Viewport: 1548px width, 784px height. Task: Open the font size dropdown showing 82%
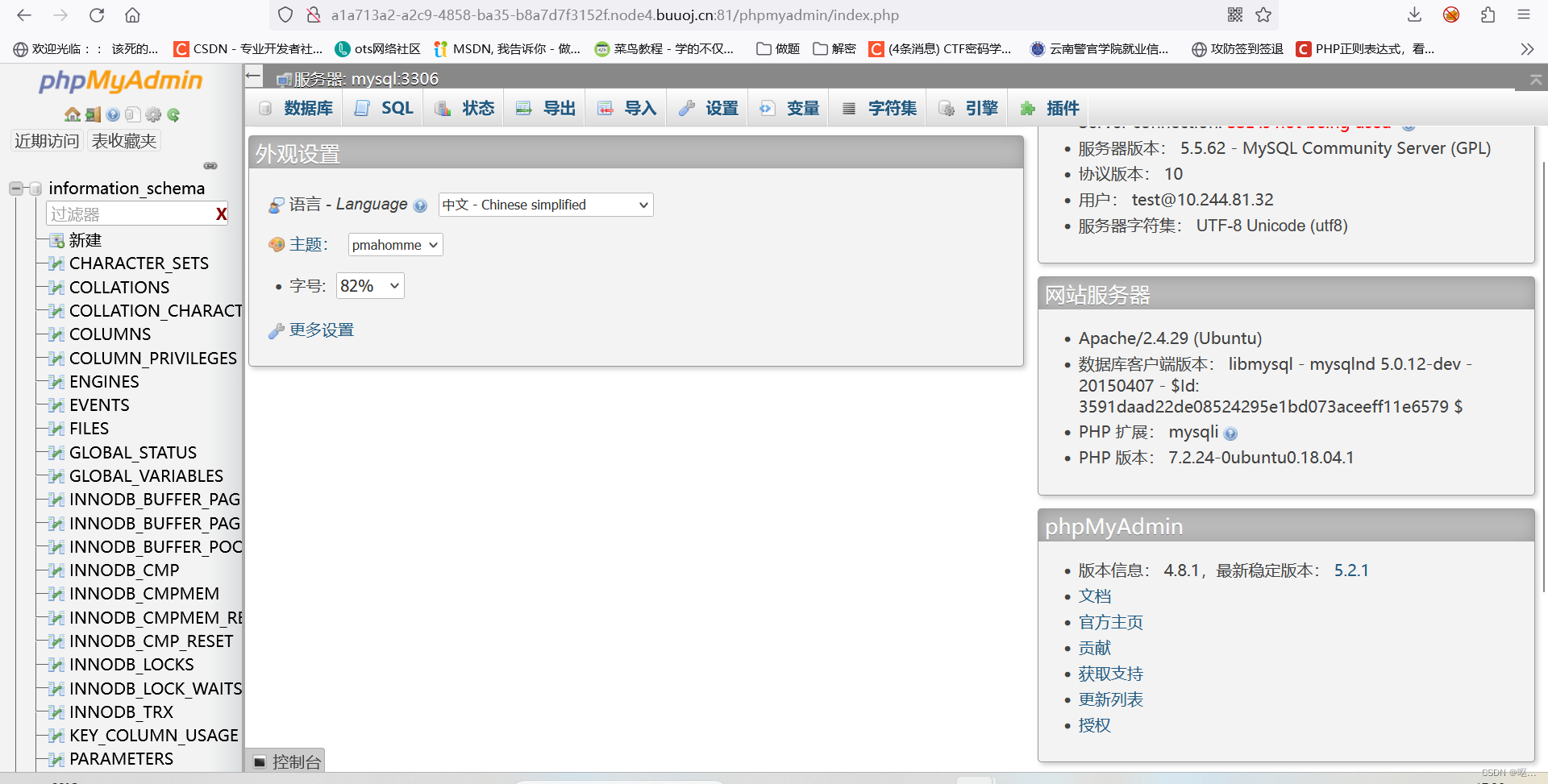pyautogui.click(x=370, y=286)
